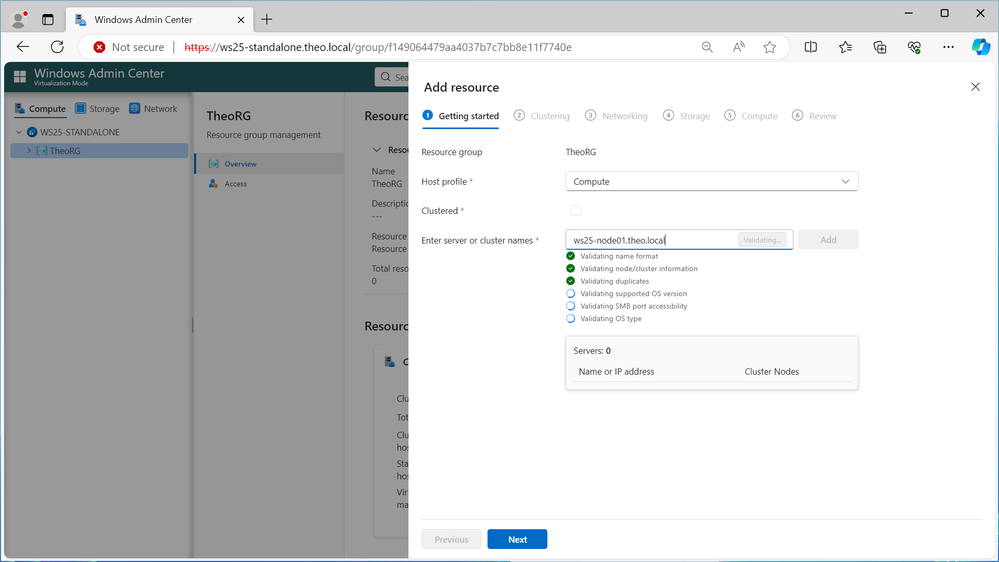Minimize the browser window
Image resolution: width=999 pixels, height=562 pixels.
[x=909, y=13]
